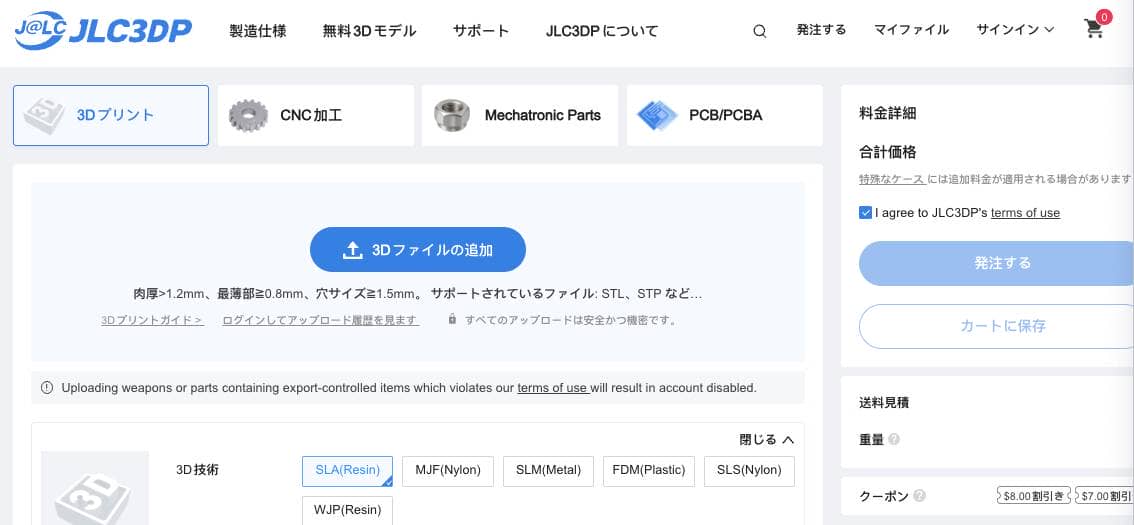Viewport: 1134px width, 525px height.
Task: Choose FDM(Plastic) printing technology
Action: pos(649,470)
